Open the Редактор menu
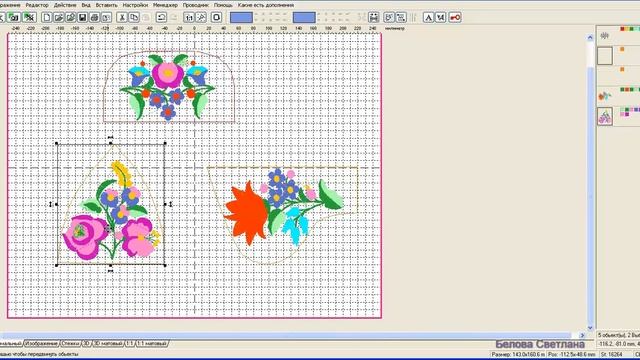This screenshot has height=360, width=640. (x=37, y=5)
